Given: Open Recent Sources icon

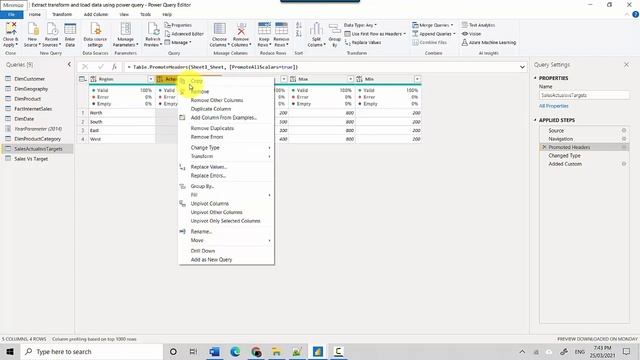Looking at the screenshot, I should 51,34.
